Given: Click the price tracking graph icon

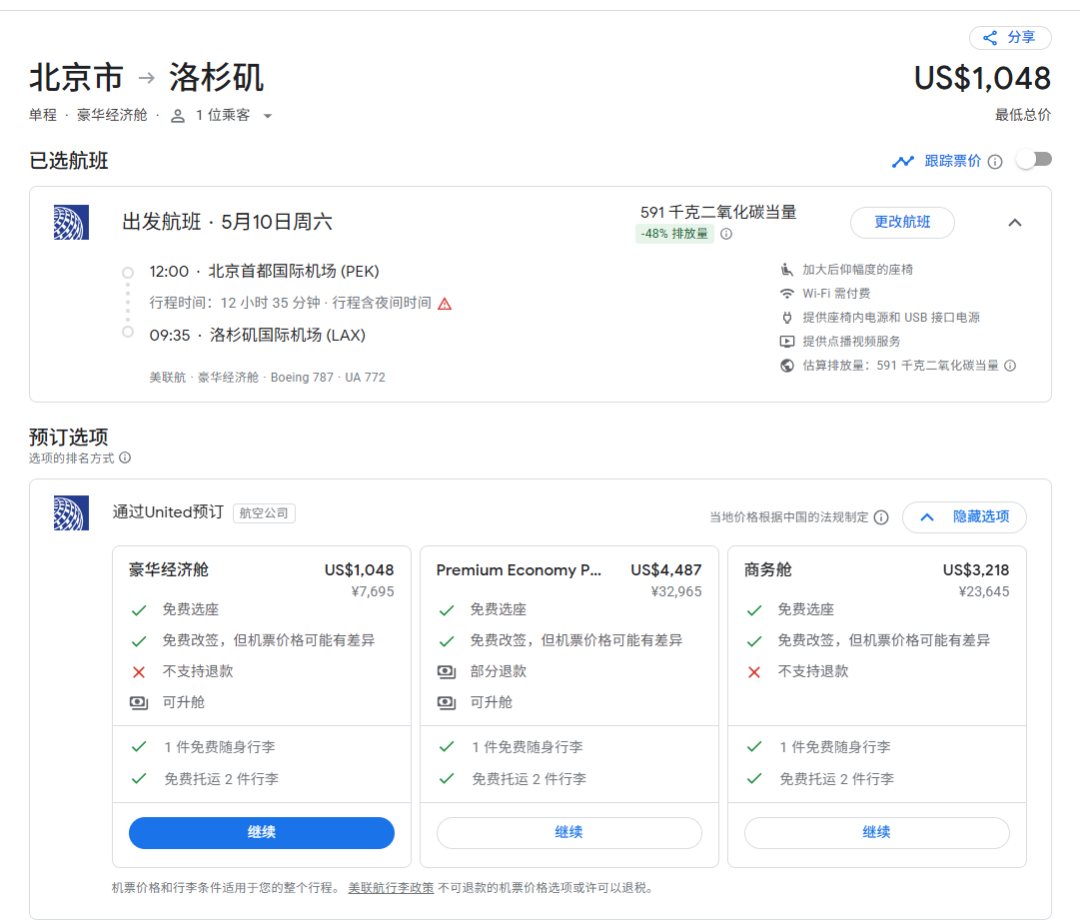Looking at the screenshot, I should 903,161.
